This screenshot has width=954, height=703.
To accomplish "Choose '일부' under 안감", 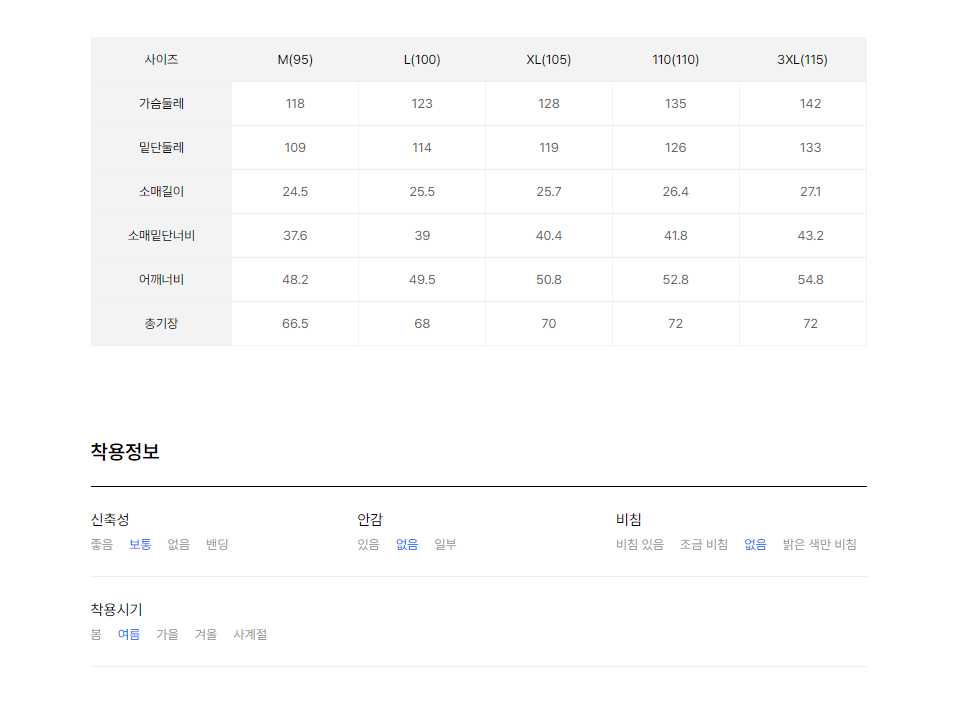I will [x=445, y=544].
